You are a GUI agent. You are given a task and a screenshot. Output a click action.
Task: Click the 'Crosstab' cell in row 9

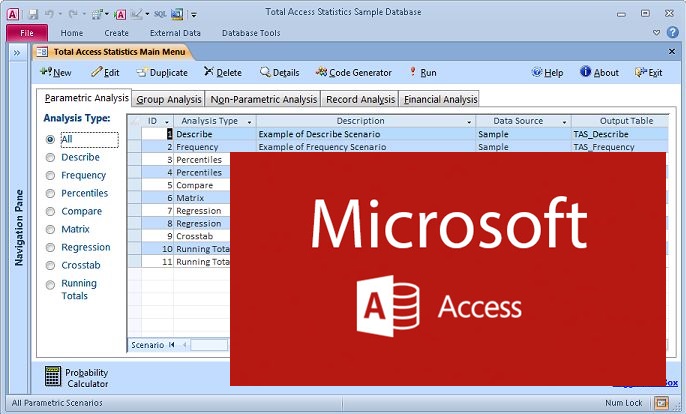coord(202,236)
